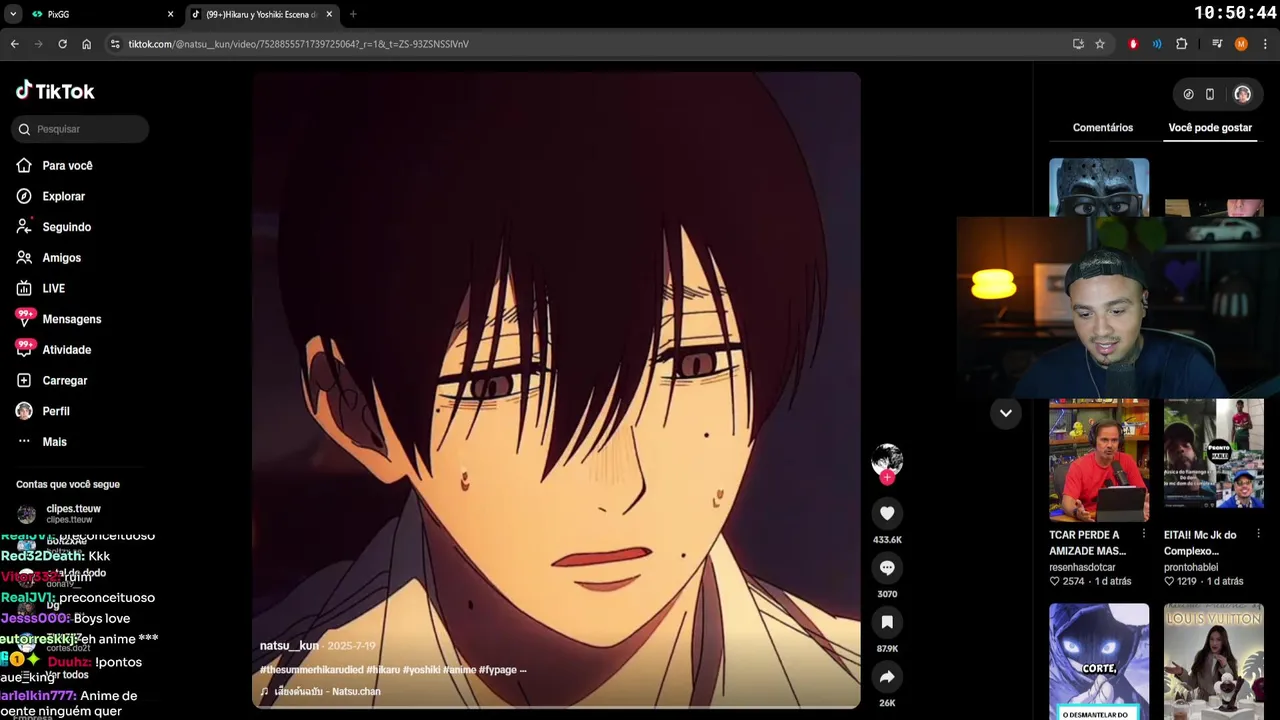Viewport: 1280px width, 720px height.
Task: Open the Perfil page
Action: pos(55,411)
